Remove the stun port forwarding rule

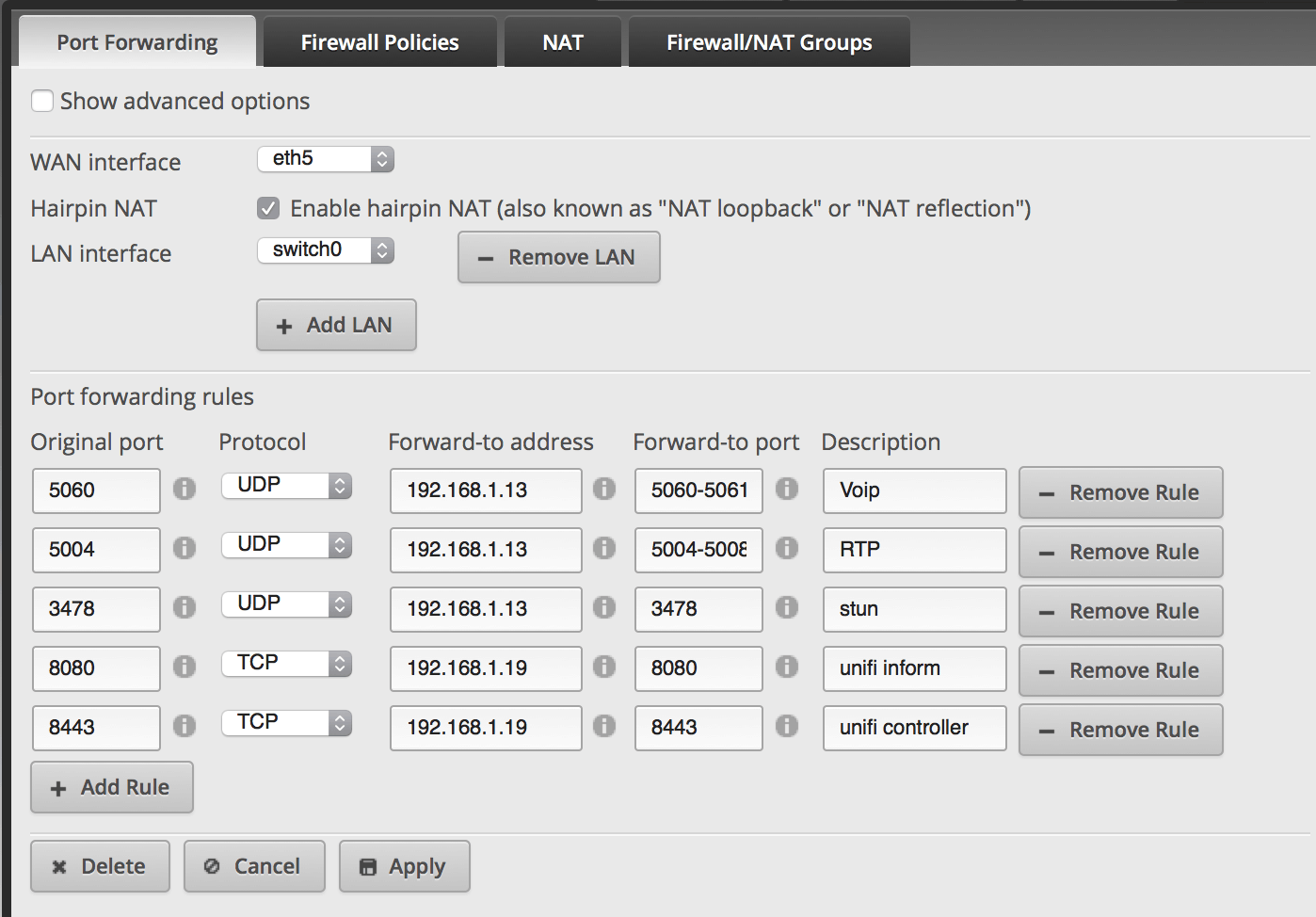(x=1120, y=611)
